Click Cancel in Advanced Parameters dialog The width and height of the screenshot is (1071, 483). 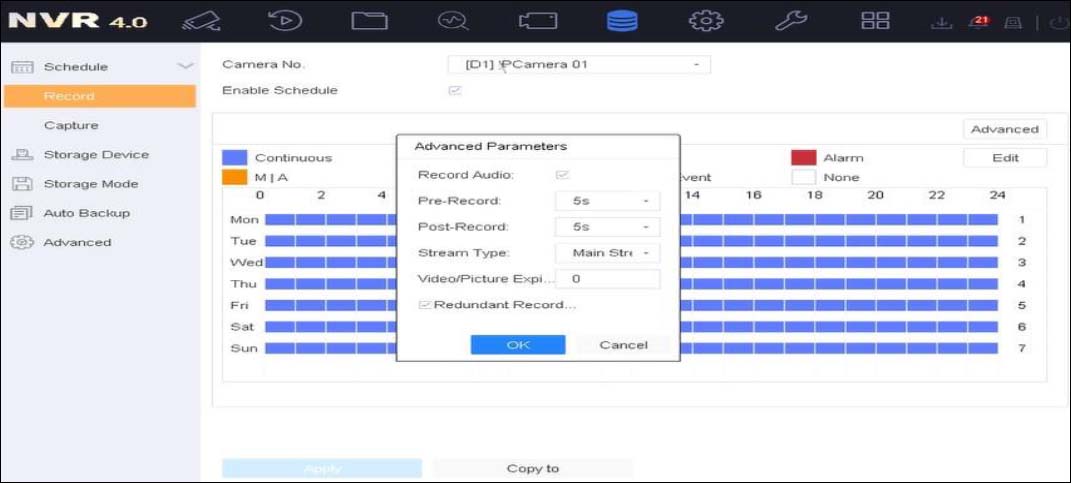(x=623, y=345)
